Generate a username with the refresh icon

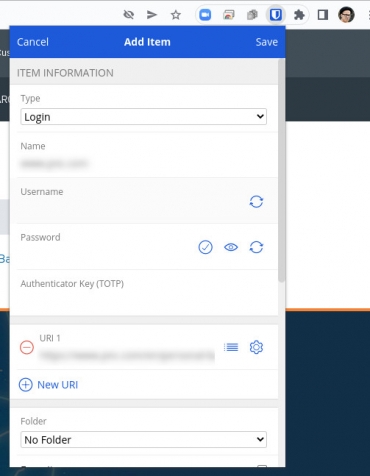[256, 202]
